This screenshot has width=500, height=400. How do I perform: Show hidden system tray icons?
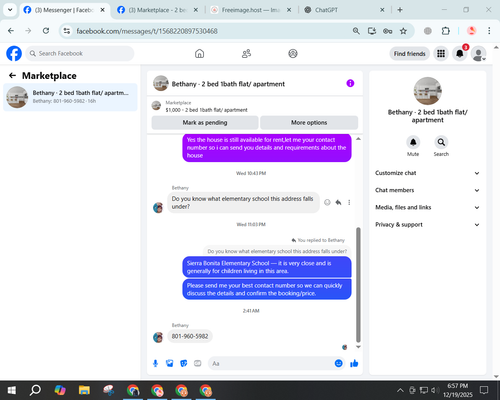(400, 390)
